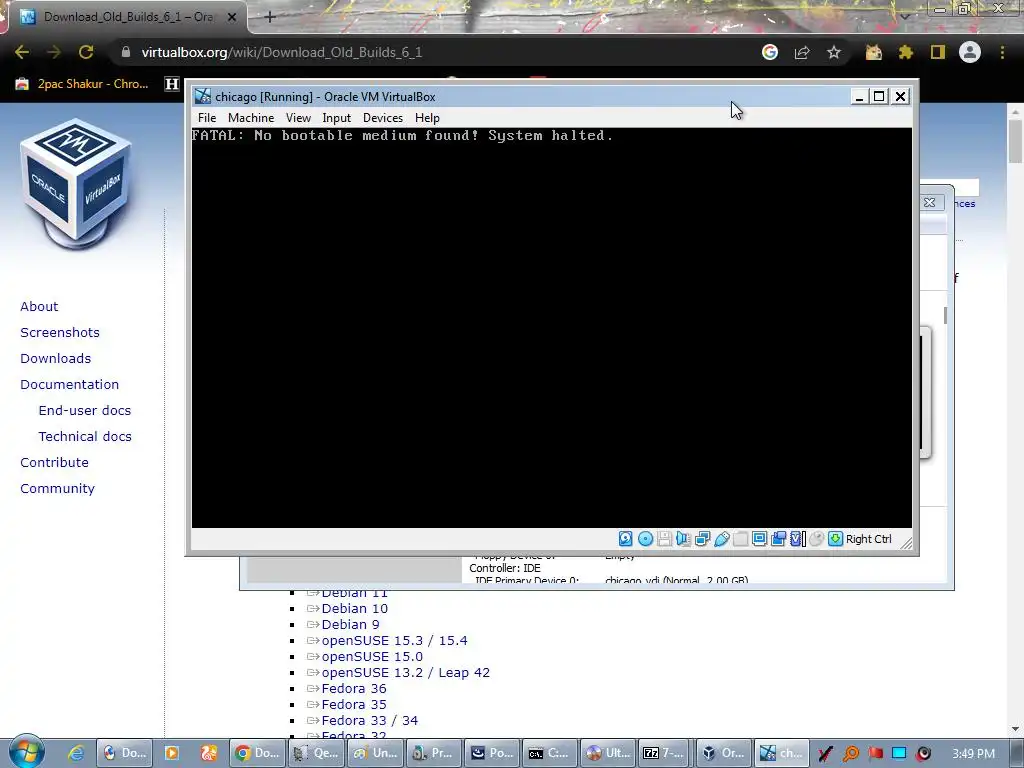Open the View menu in VirtualBox window
Image resolution: width=1024 pixels, height=768 pixels.
tap(298, 118)
